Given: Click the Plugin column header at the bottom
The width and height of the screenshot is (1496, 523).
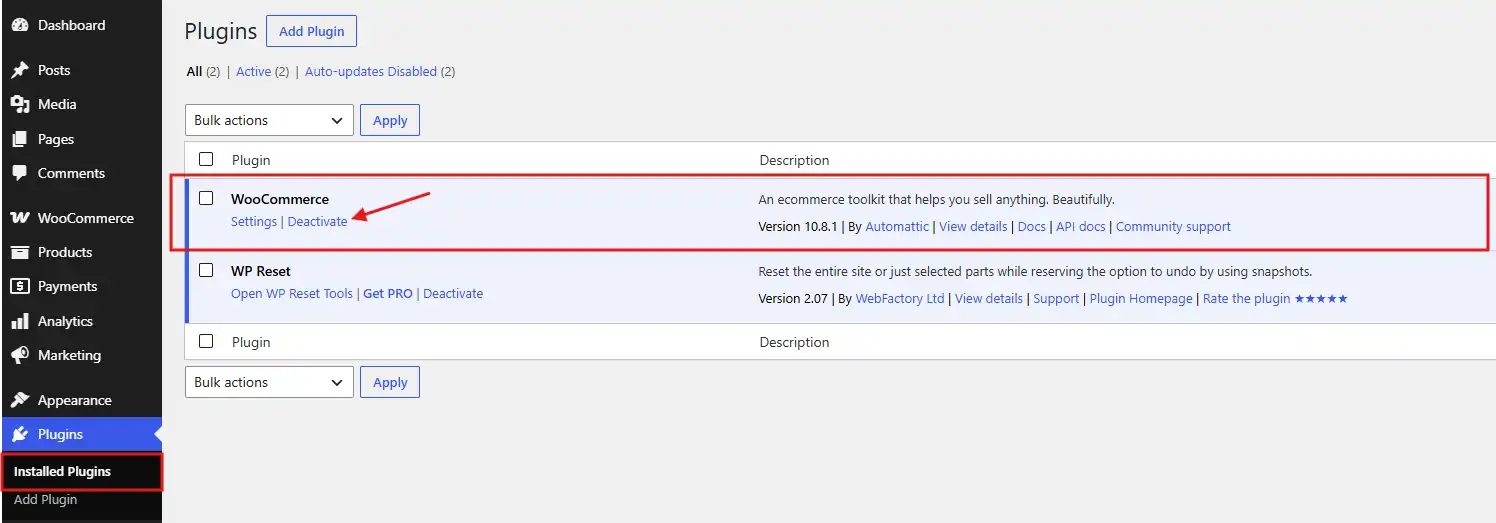Looking at the screenshot, I should [251, 342].
